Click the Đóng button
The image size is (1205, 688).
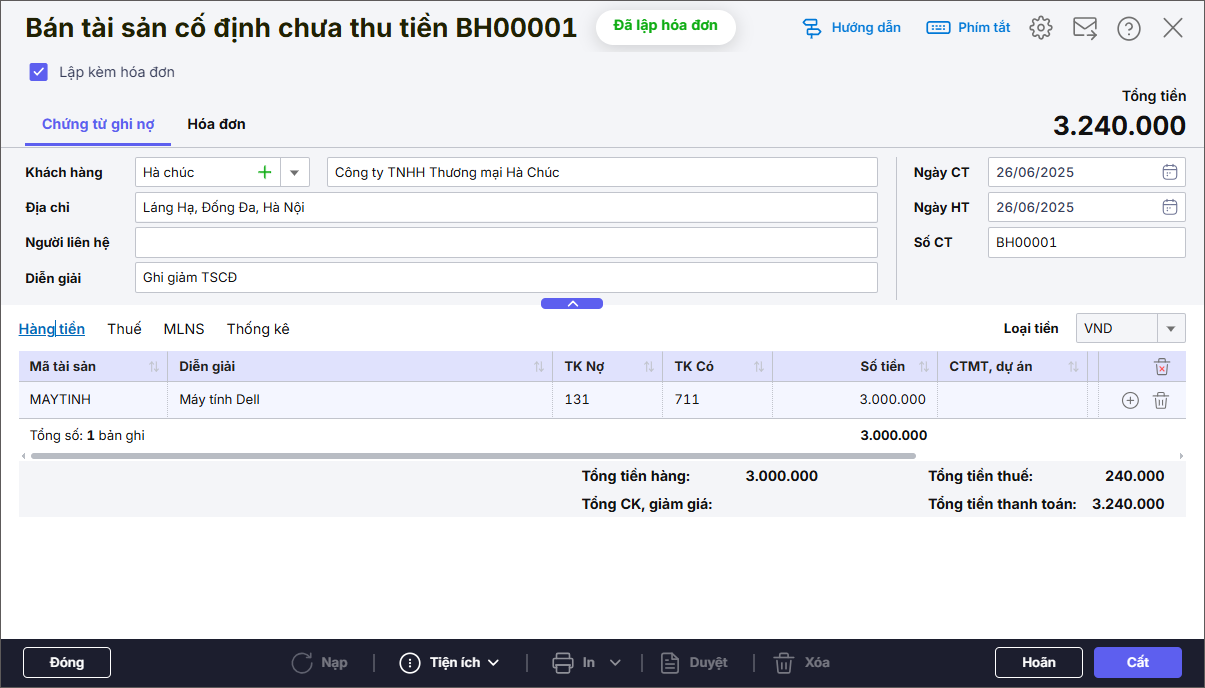67,662
